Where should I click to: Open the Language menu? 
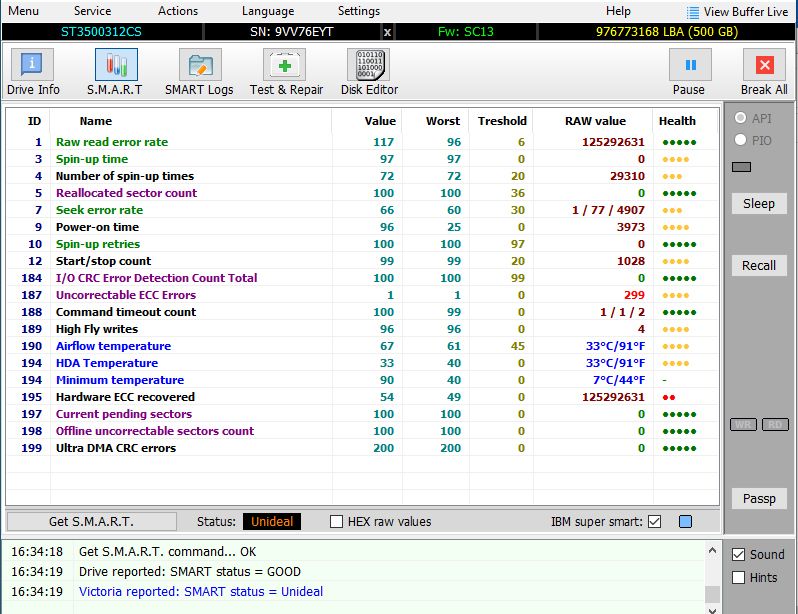click(268, 11)
